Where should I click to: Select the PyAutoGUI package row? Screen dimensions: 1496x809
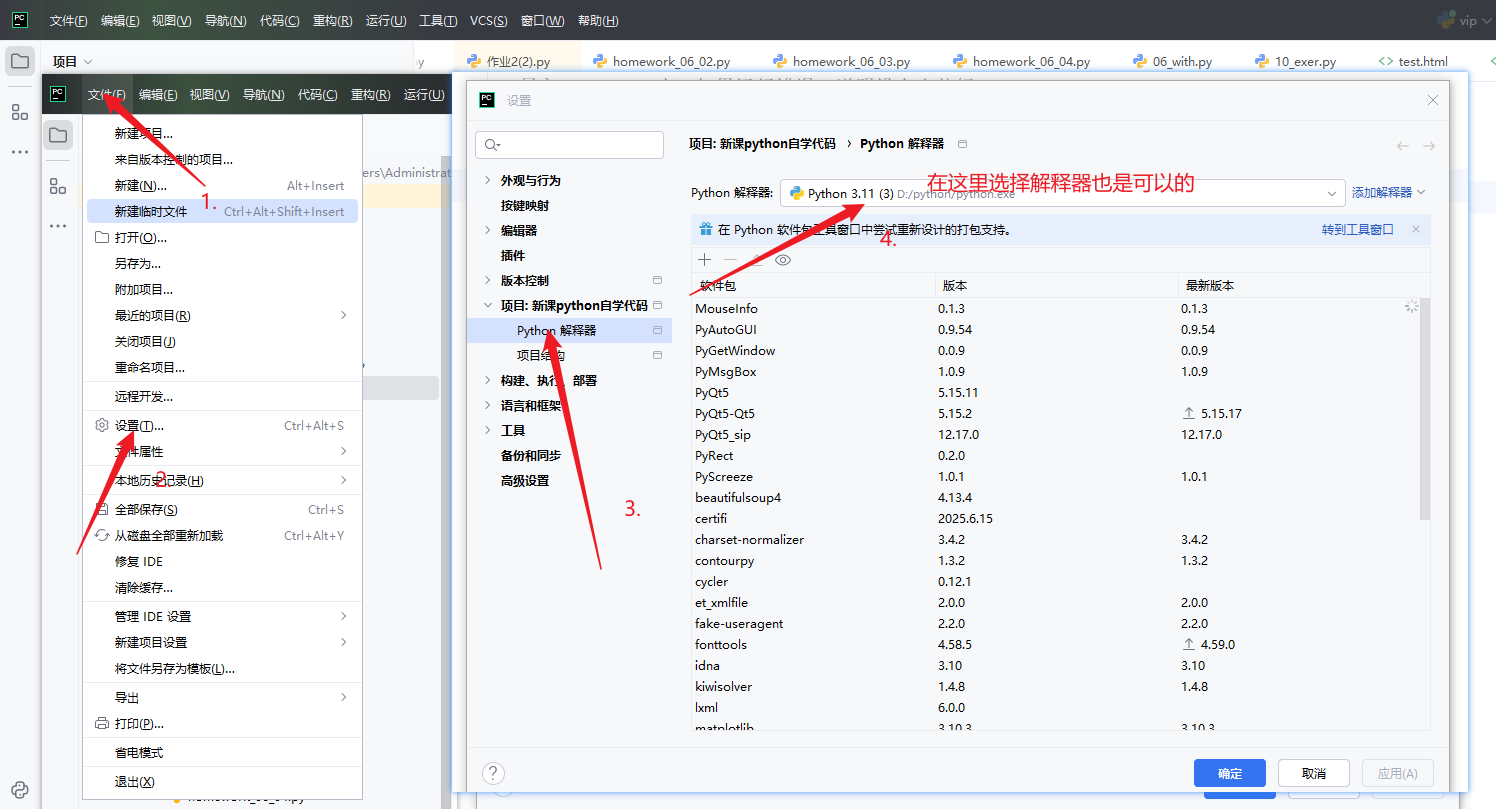pos(1055,329)
